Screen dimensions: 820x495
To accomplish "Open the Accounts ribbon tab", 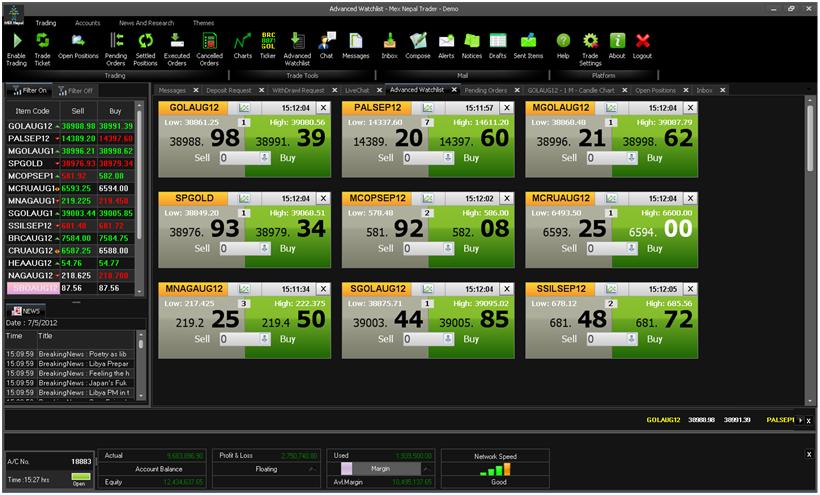I will point(88,22).
